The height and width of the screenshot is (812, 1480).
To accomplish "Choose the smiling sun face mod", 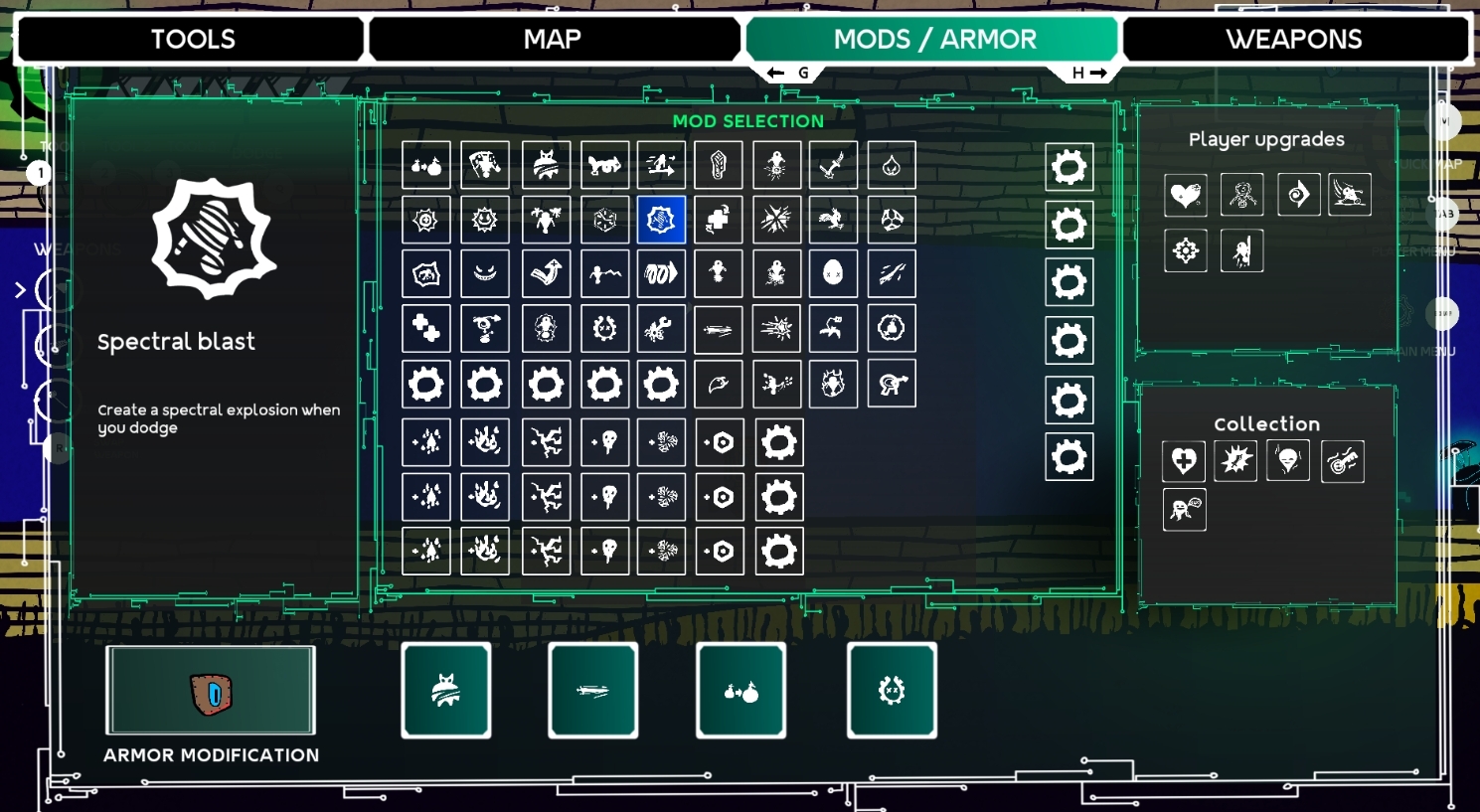I will (485, 220).
